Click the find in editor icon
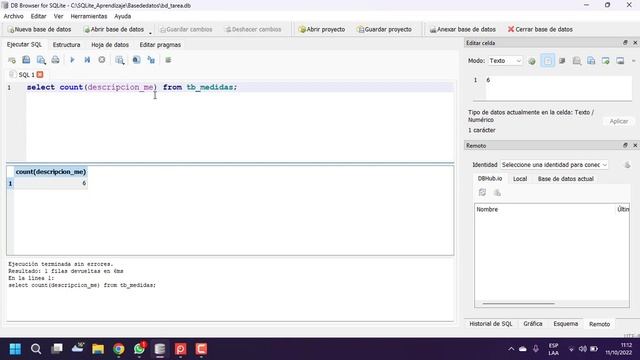The height and width of the screenshot is (360, 640). (136, 60)
